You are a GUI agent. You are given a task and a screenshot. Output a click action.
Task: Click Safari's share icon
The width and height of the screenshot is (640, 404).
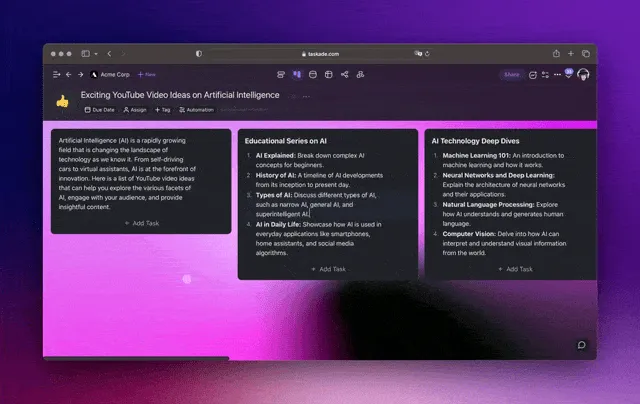tap(556, 53)
